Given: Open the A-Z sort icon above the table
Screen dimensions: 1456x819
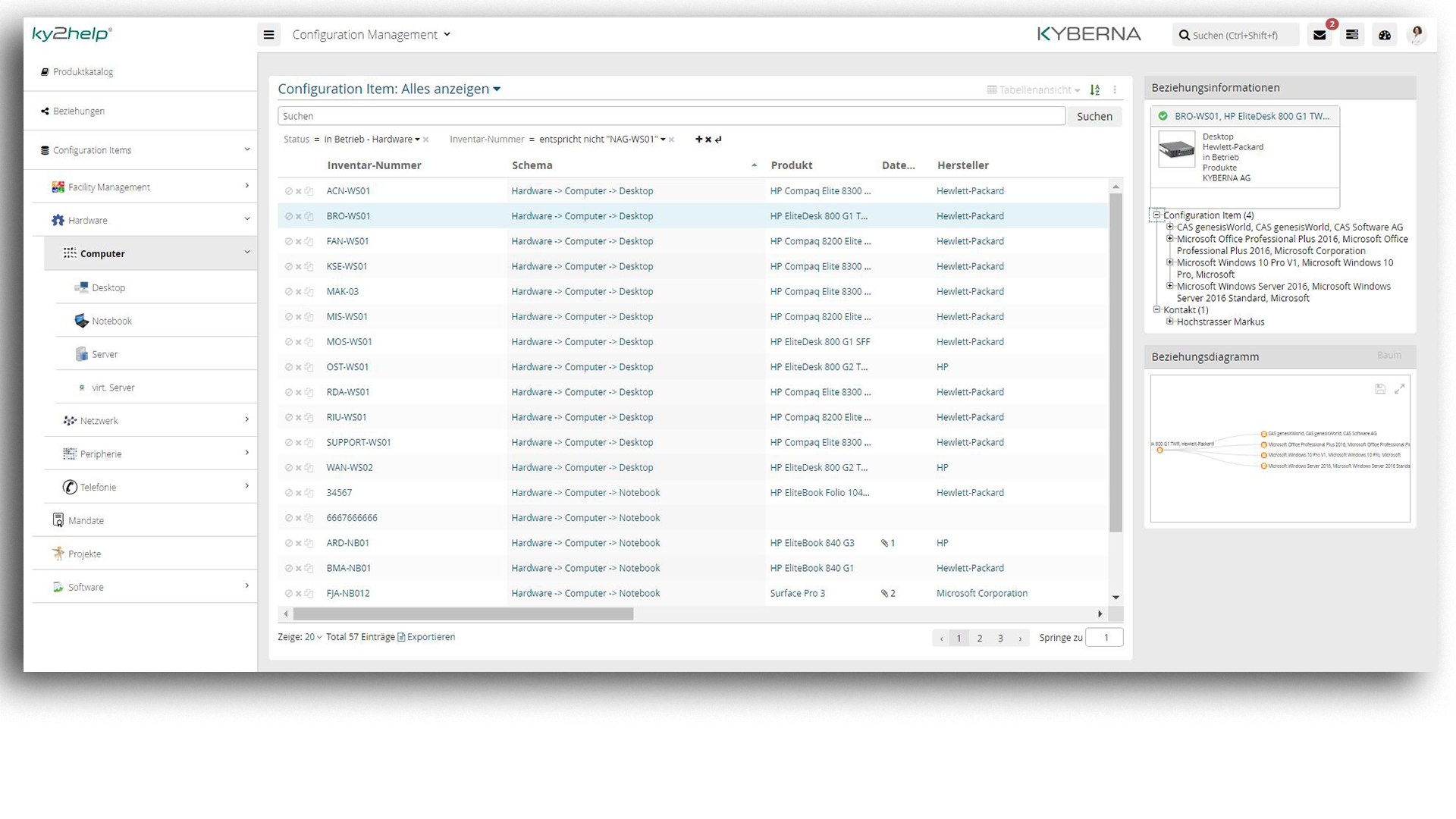Looking at the screenshot, I should [x=1094, y=89].
